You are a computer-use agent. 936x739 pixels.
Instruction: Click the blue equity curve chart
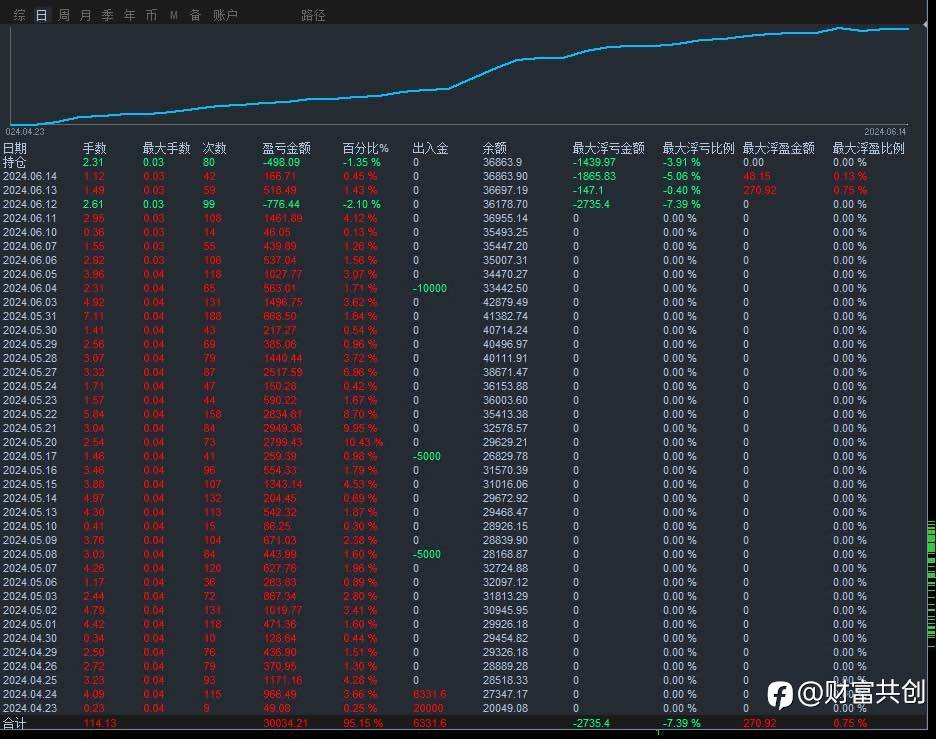pyautogui.click(x=460, y=75)
